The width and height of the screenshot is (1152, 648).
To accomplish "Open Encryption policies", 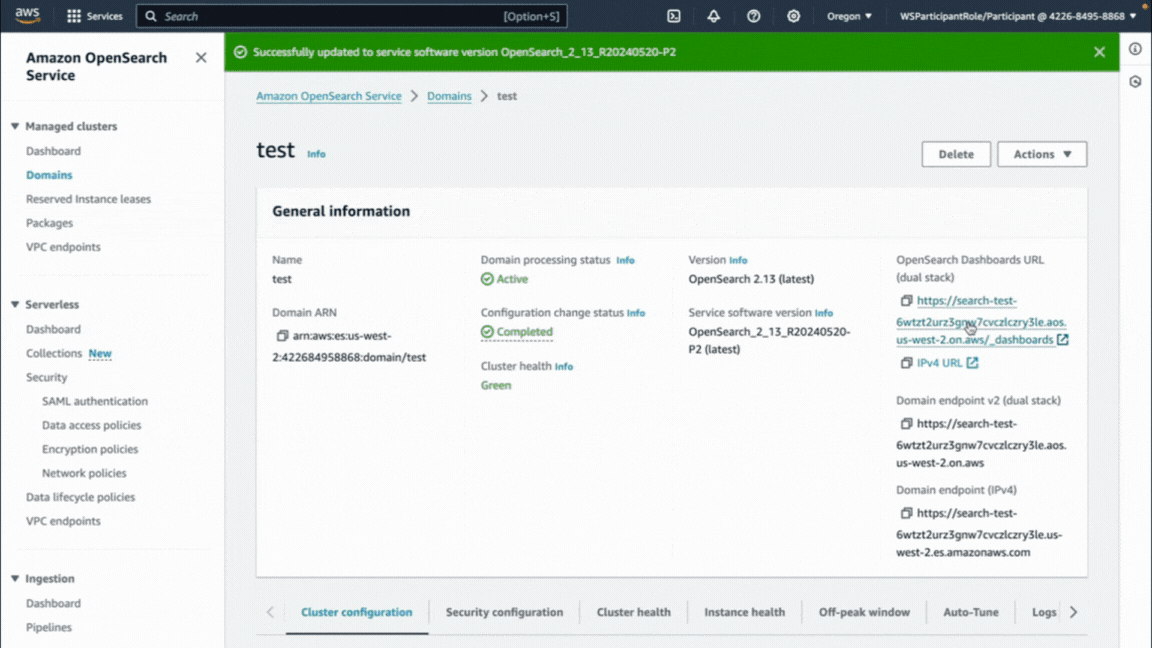I will 90,449.
